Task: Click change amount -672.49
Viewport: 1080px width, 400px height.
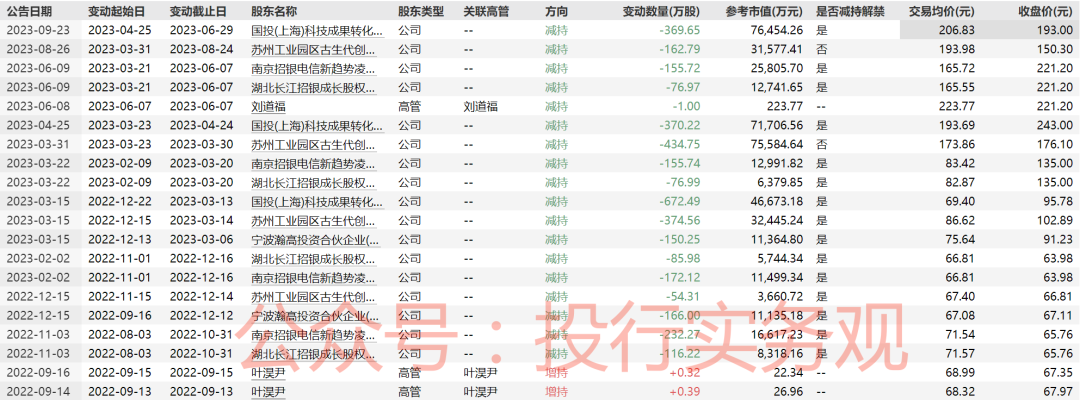Action: (x=679, y=202)
